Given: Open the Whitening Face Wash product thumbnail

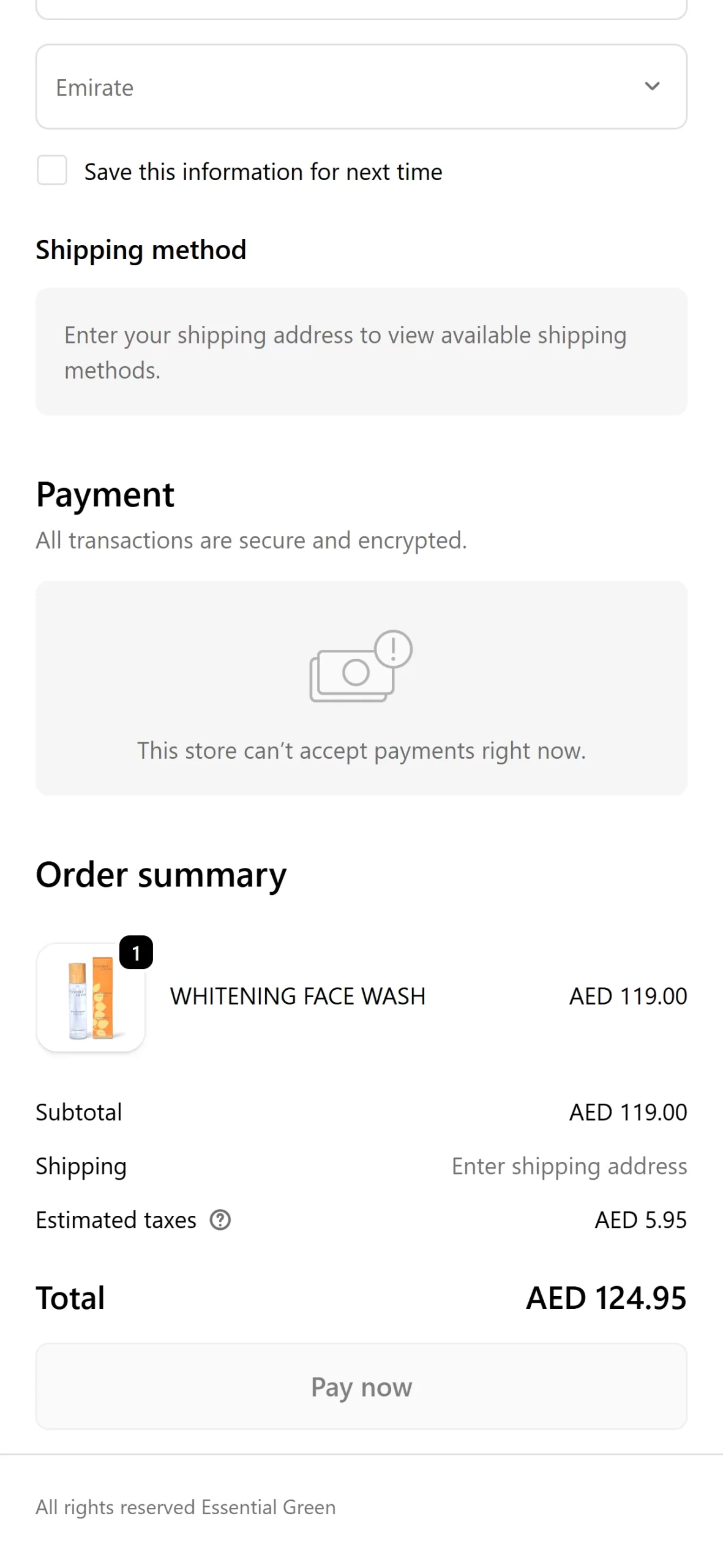Looking at the screenshot, I should click(91, 998).
